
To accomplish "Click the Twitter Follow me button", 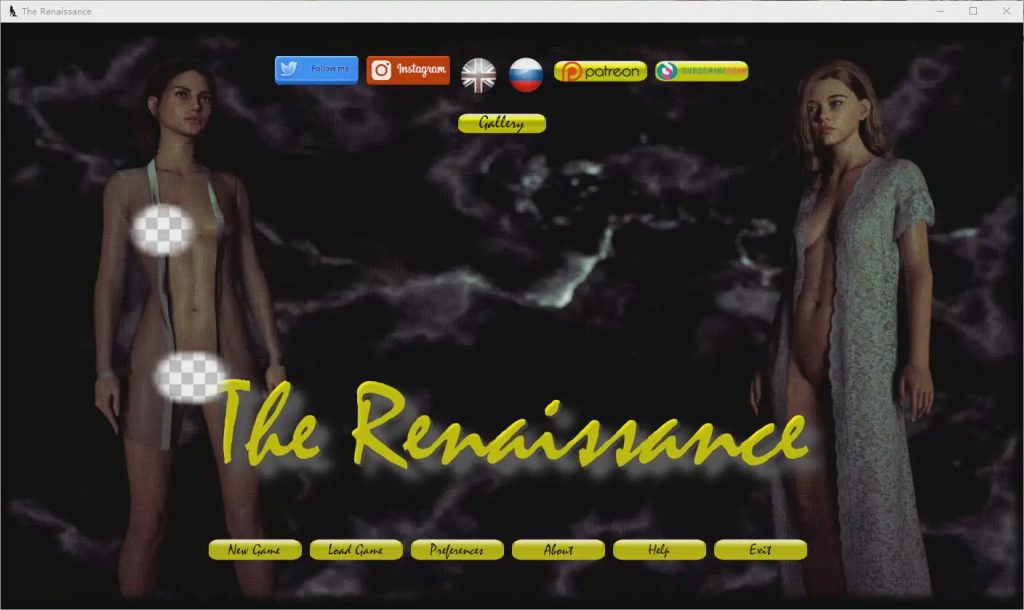I will [x=316, y=69].
